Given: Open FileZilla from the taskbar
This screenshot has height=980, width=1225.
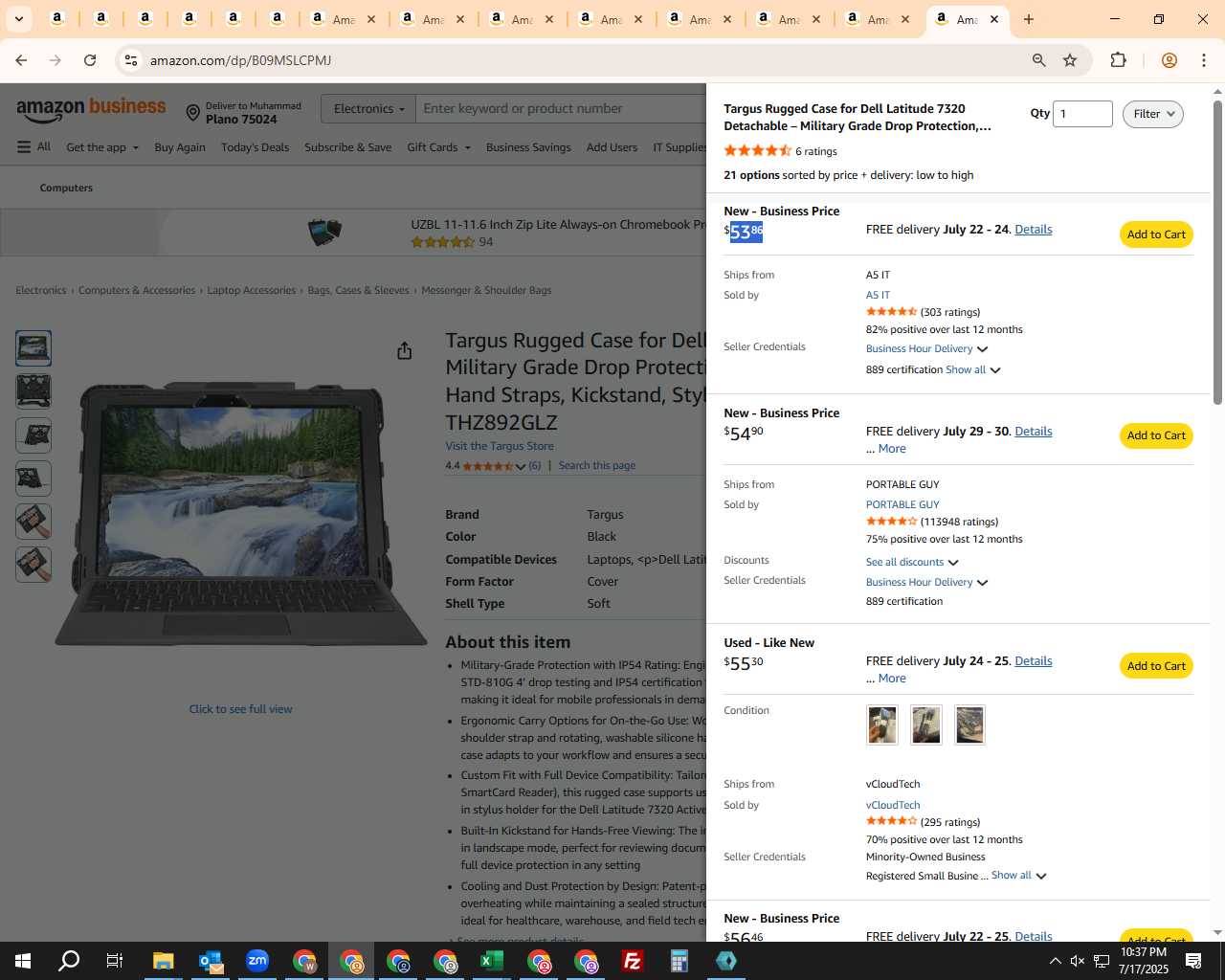Looking at the screenshot, I should (632, 961).
